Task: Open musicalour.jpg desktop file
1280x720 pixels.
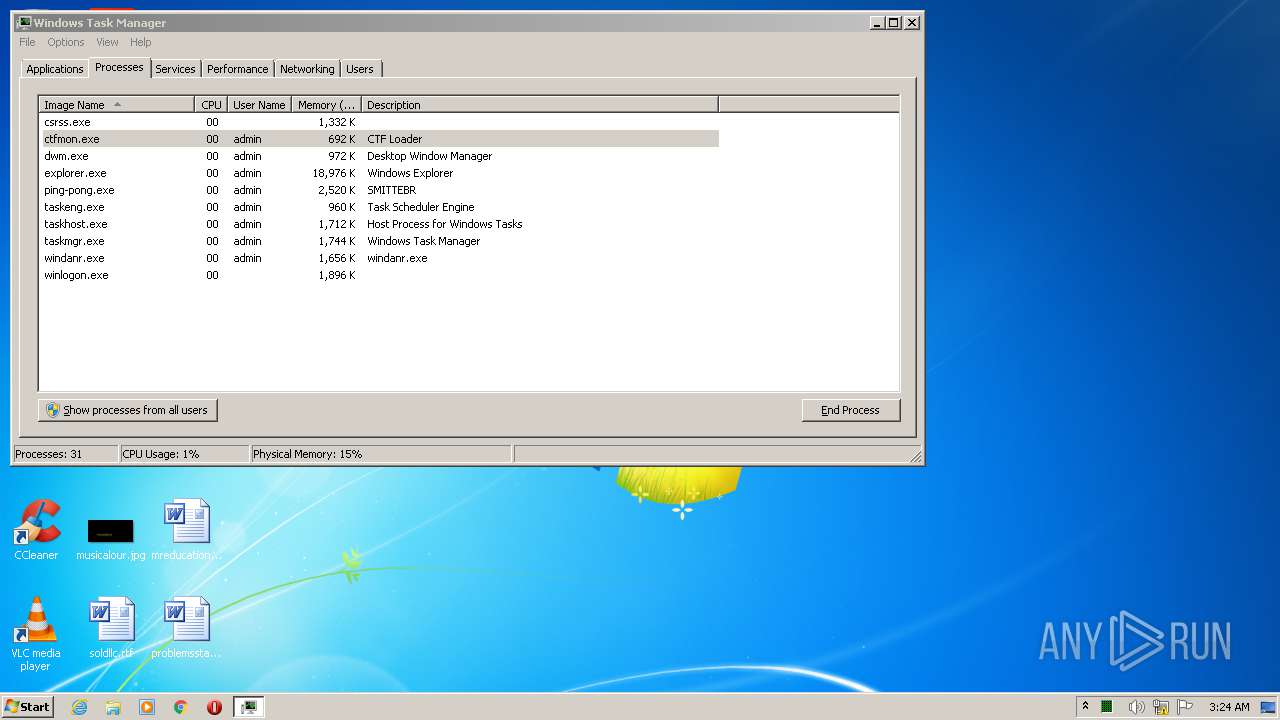Action: (x=110, y=538)
